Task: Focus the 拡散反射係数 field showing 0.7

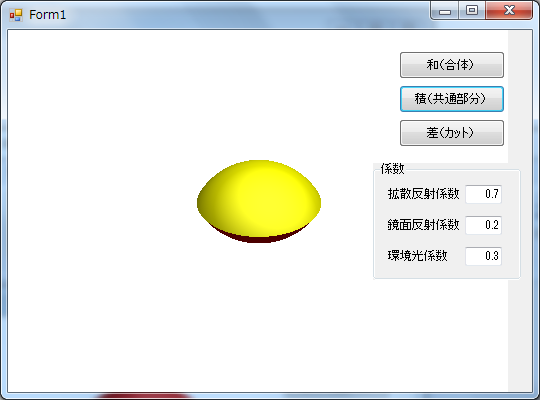Action: (x=484, y=194)
